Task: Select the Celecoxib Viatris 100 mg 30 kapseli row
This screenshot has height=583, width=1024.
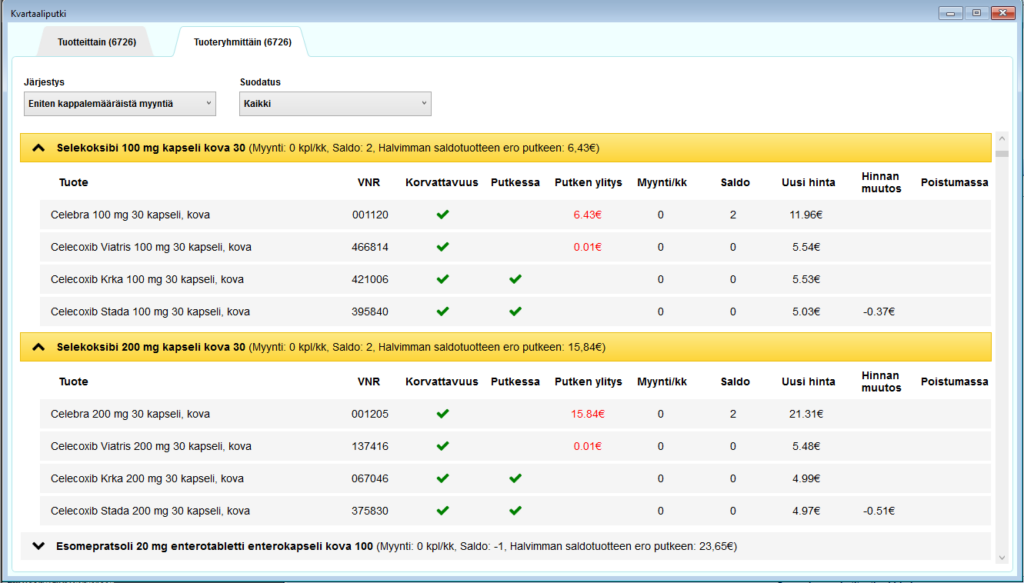Action: (515, 247)
